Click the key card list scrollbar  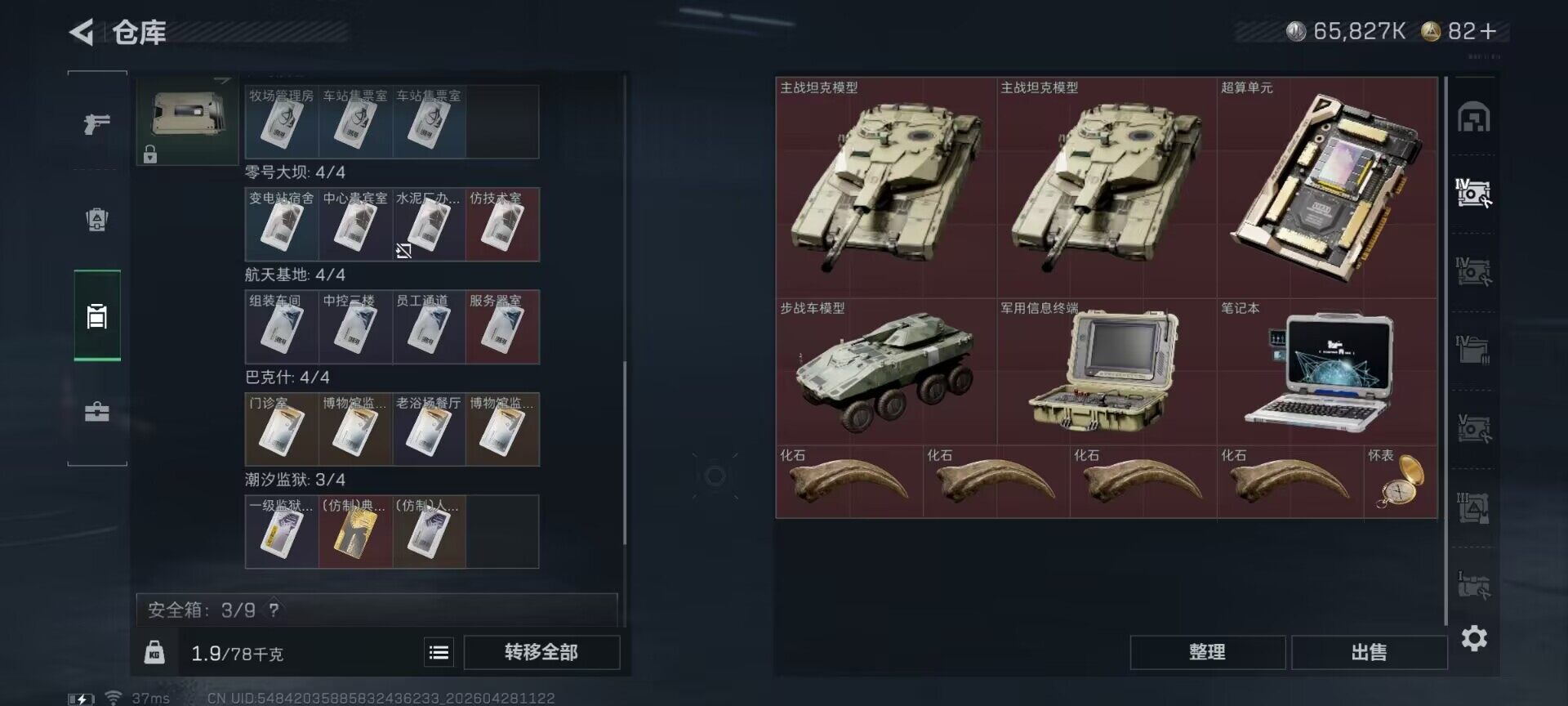[x=625, y=454]
